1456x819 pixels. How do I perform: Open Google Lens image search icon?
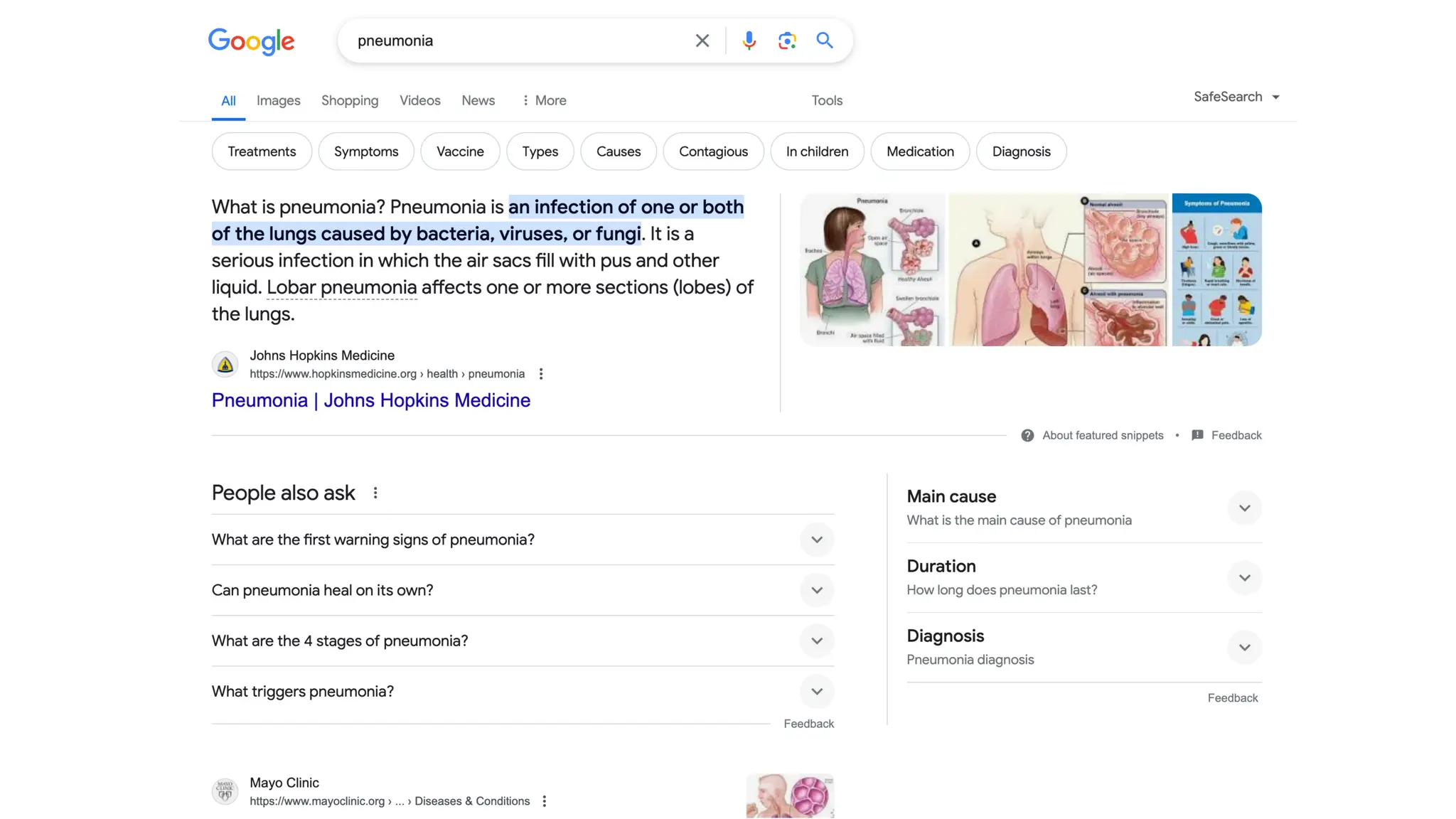click(x=786, y=41)
